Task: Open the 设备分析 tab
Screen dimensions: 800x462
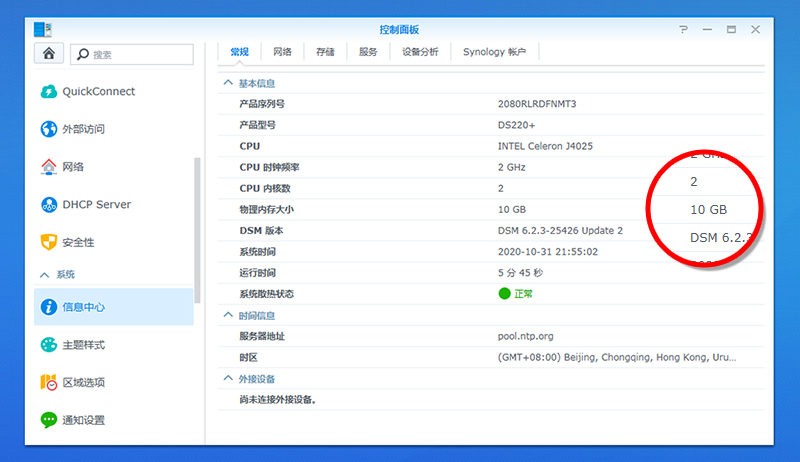Action: [x=420, y=52]
